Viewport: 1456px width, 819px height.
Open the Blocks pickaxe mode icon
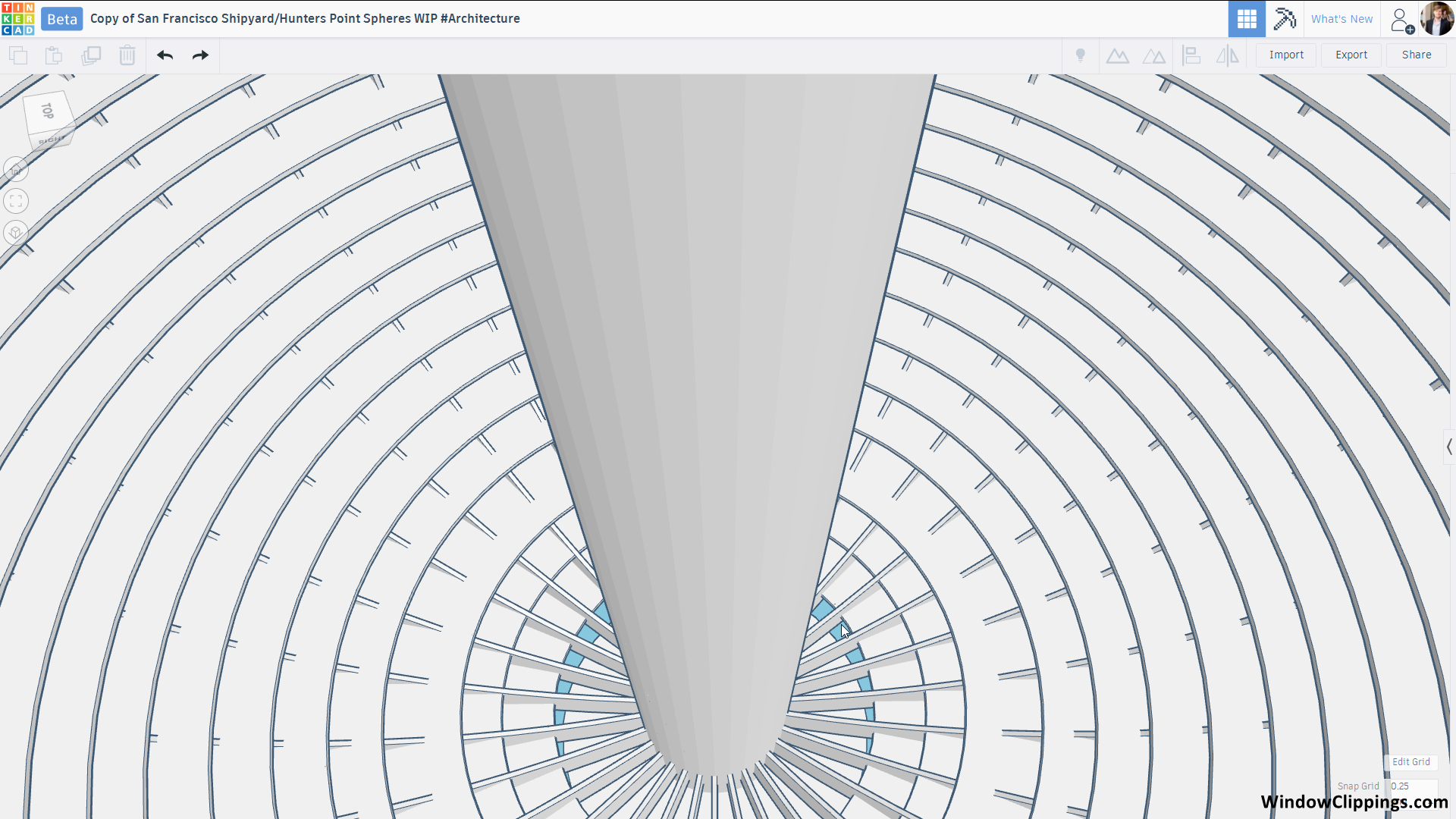[x=1284, y=19]
